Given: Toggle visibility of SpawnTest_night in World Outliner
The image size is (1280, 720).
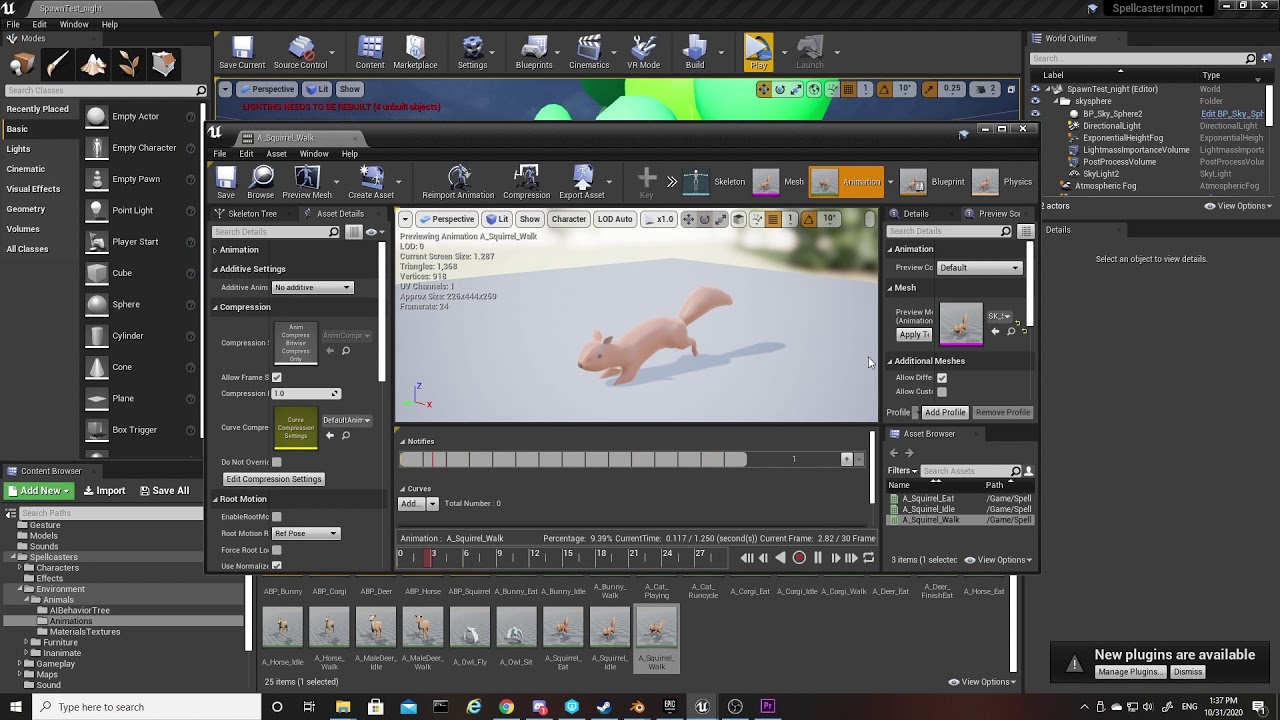Looking at the screenshot, I should pos(1036,89).
